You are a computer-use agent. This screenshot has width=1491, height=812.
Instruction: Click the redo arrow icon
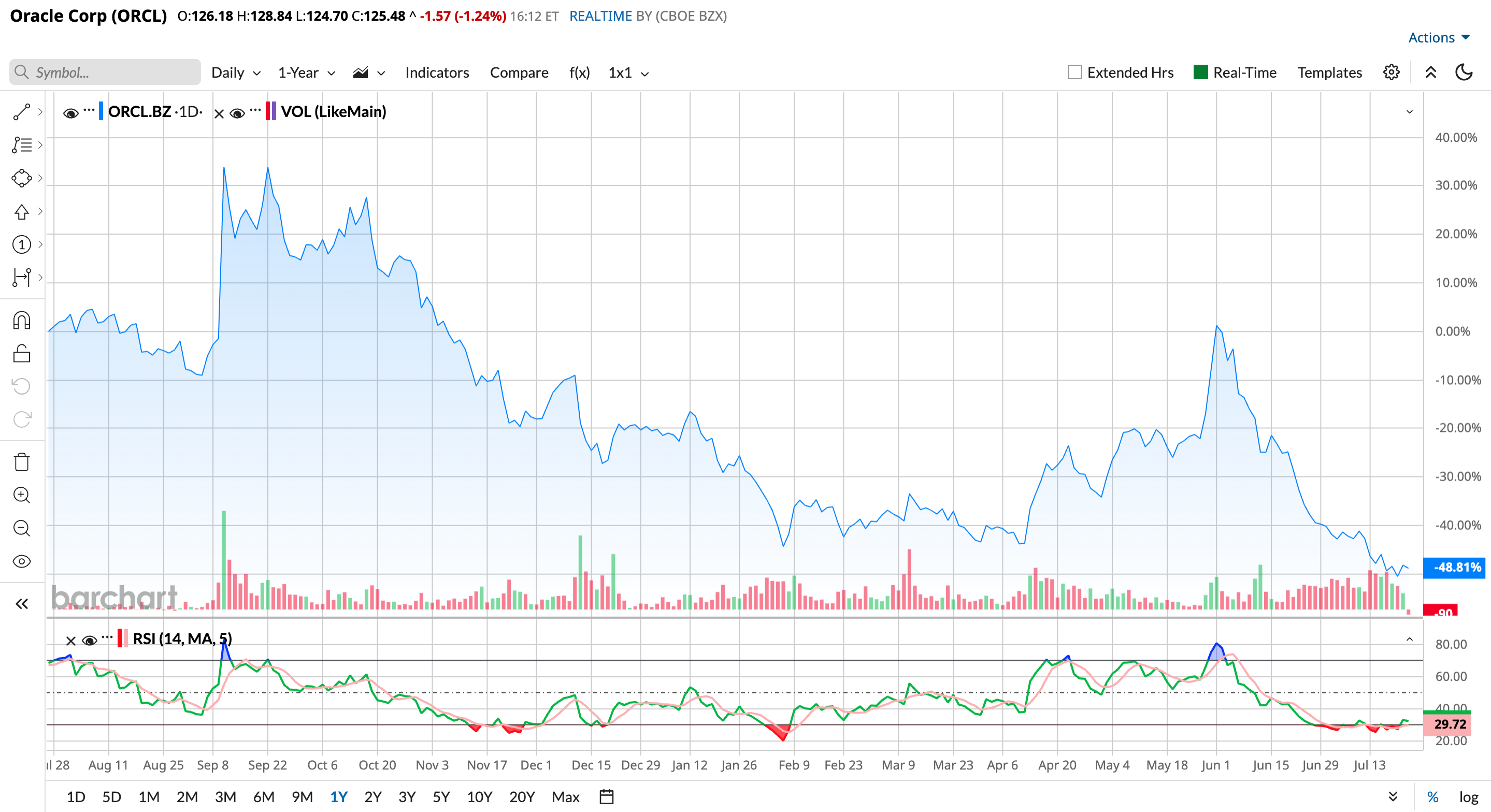21,419
